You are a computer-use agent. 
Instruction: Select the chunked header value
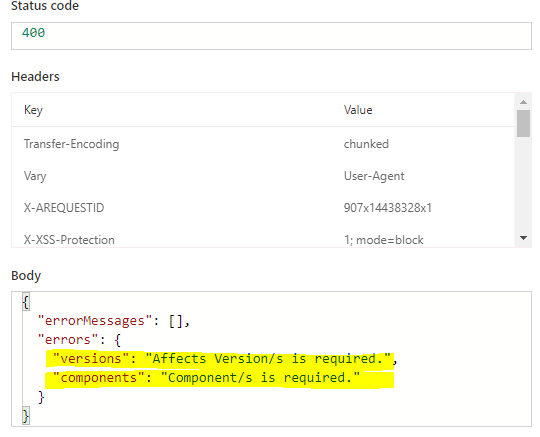(x=366, y=144)
